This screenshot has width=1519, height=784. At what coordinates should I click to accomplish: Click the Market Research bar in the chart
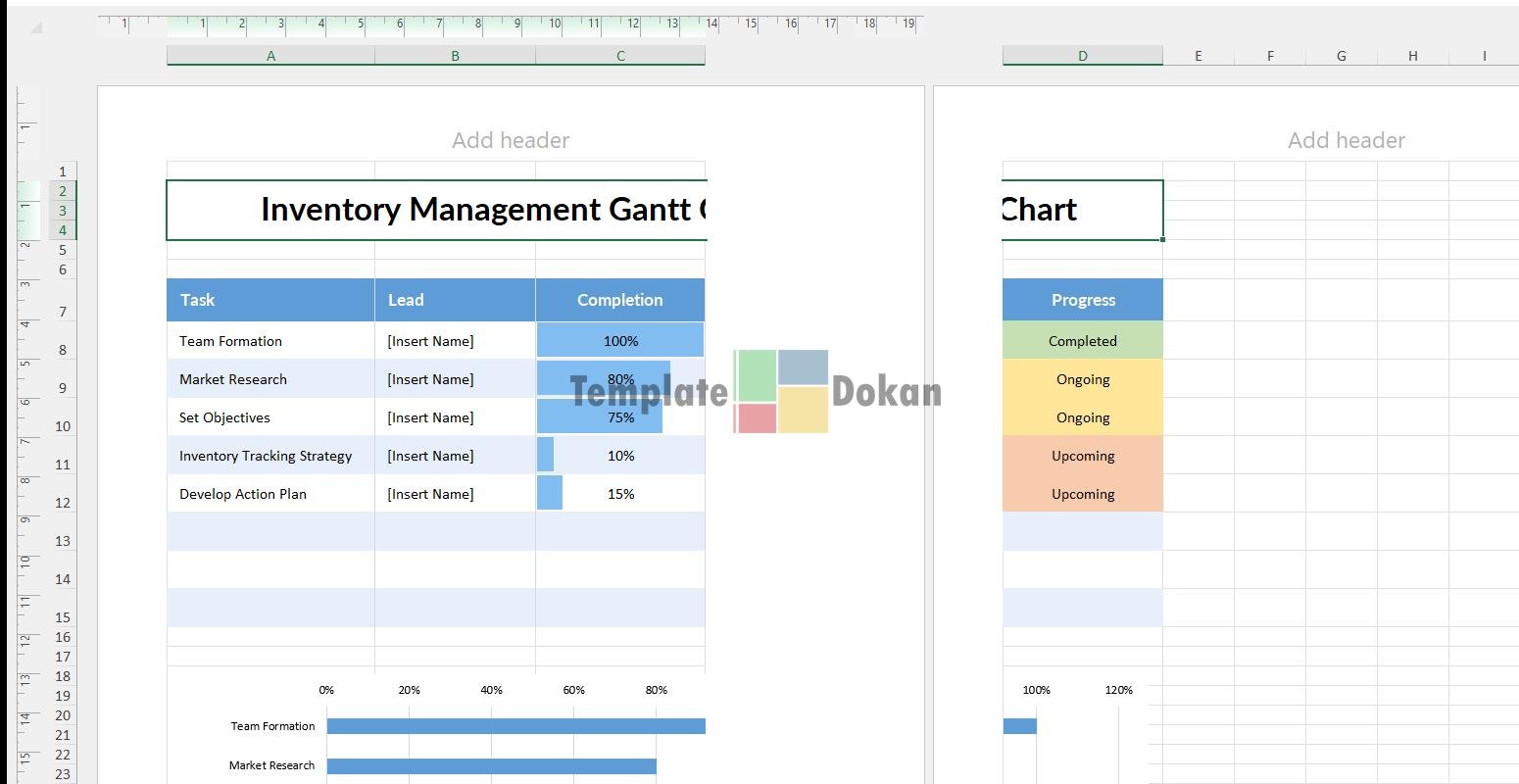pos(490,766)
